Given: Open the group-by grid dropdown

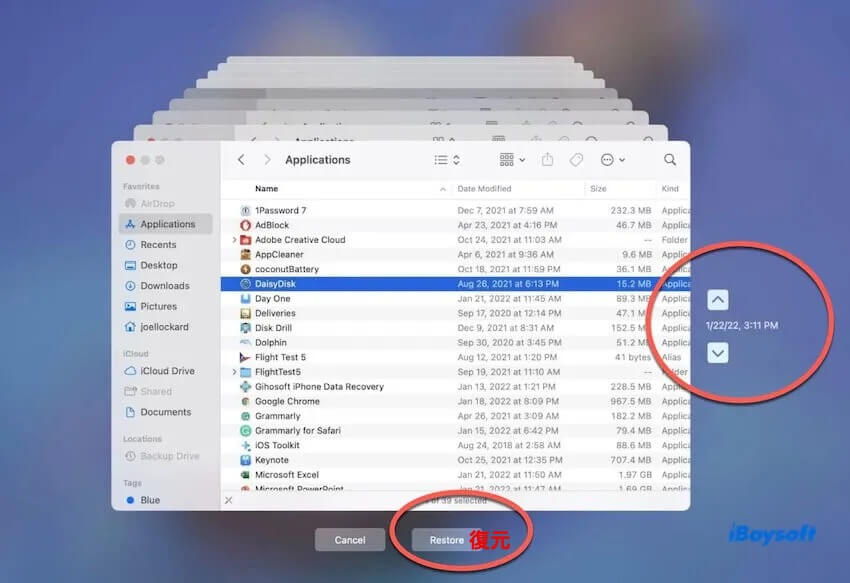Looking at the screenshot, I should [512, 160].
